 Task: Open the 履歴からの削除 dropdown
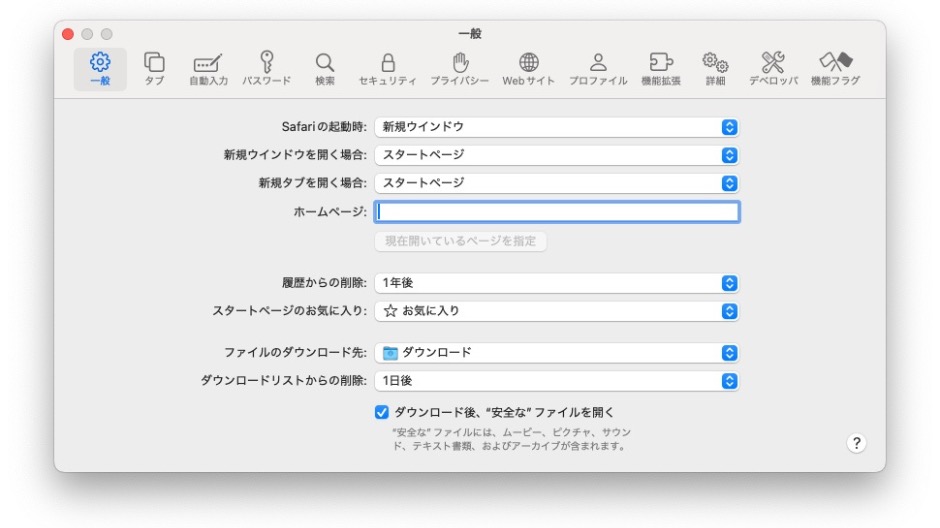click(x=556, y=283)
